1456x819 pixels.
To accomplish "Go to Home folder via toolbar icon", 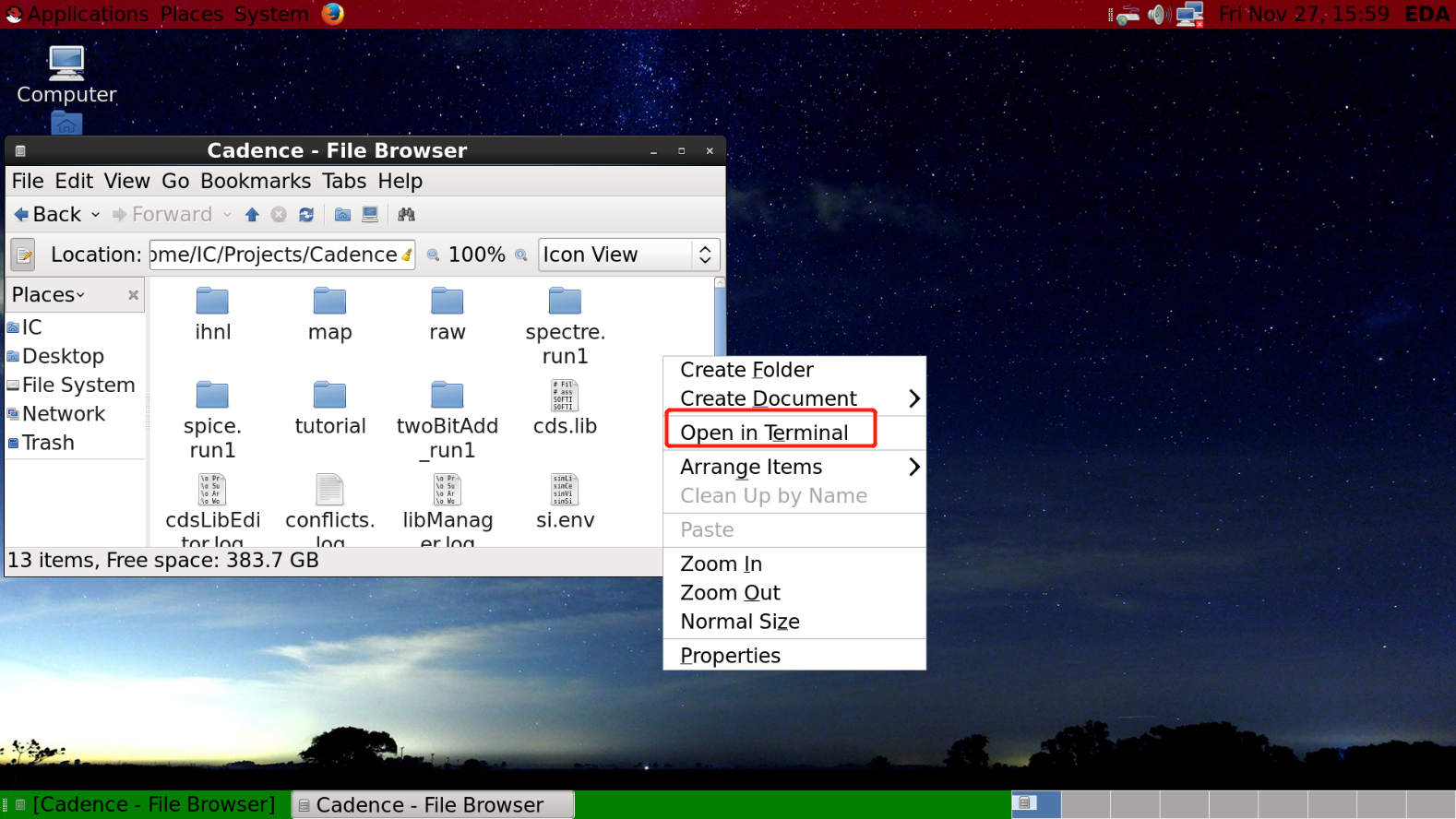I will pyautogui.click(x=342, y=215).
